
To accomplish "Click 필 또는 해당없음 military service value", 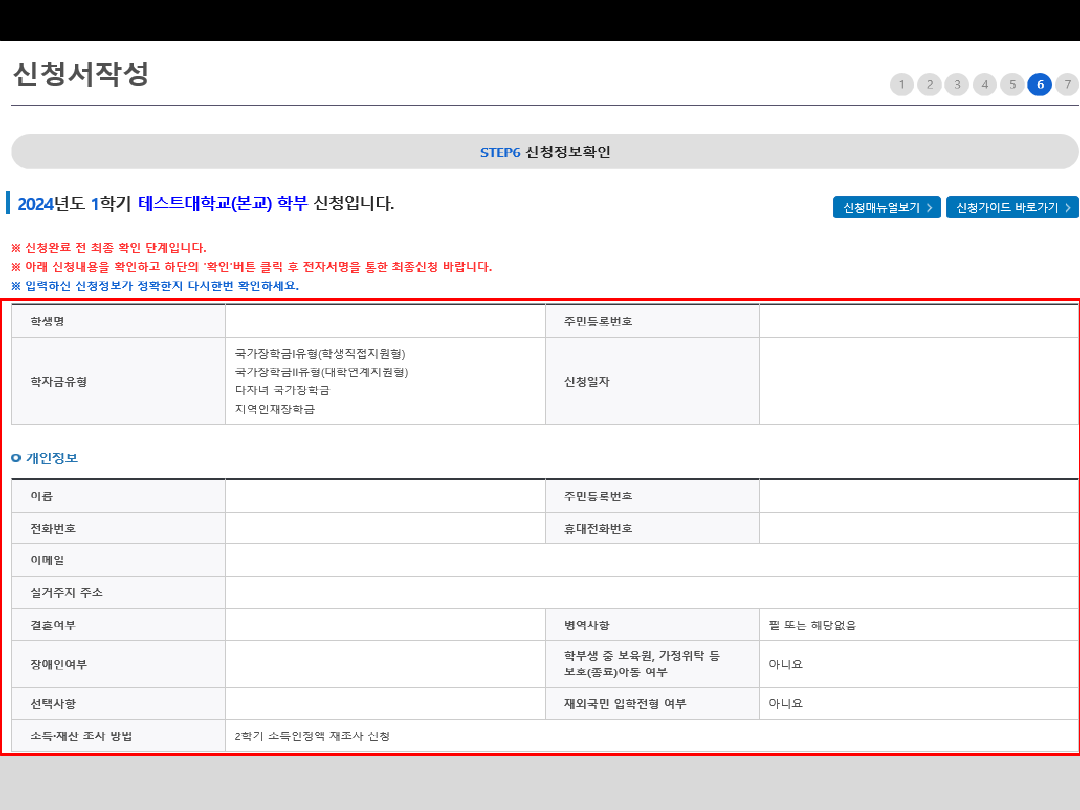I will click(812, 625).
